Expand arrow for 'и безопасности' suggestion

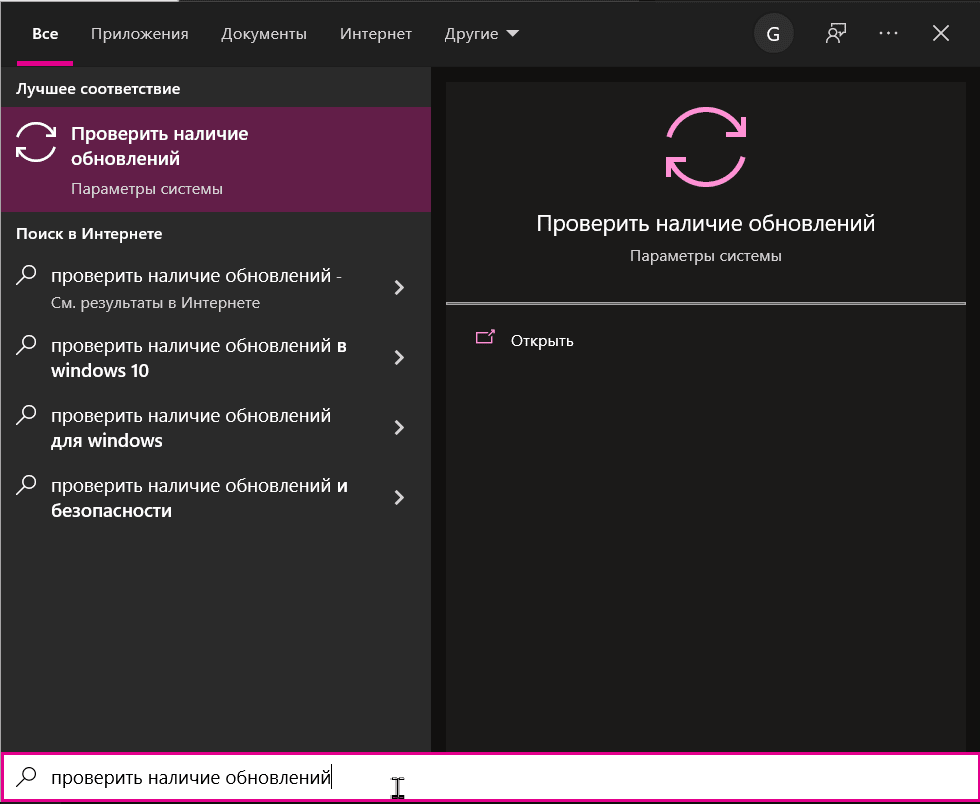coord(399,498)
